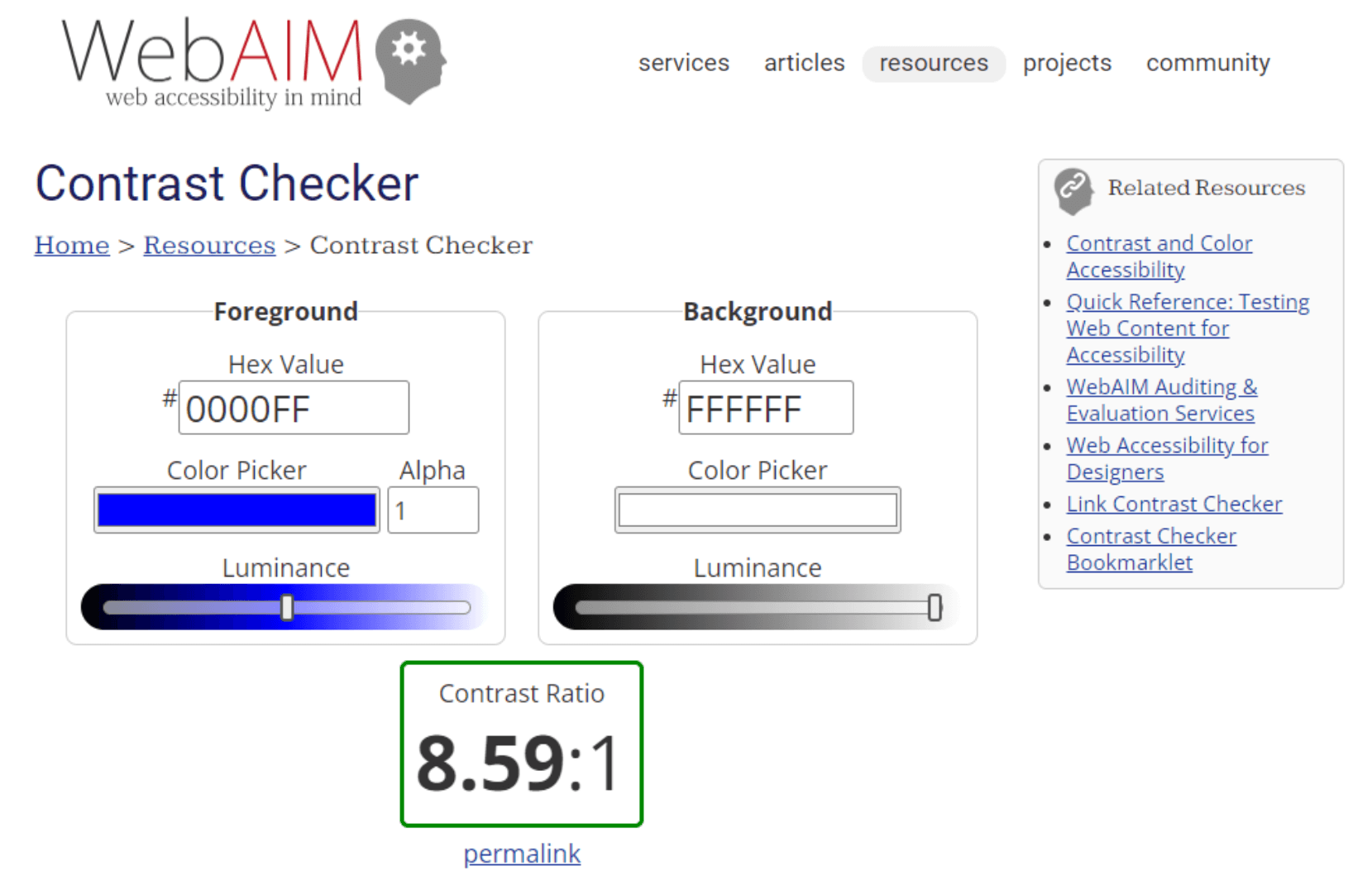Open the articles menu item

[804, 63]
